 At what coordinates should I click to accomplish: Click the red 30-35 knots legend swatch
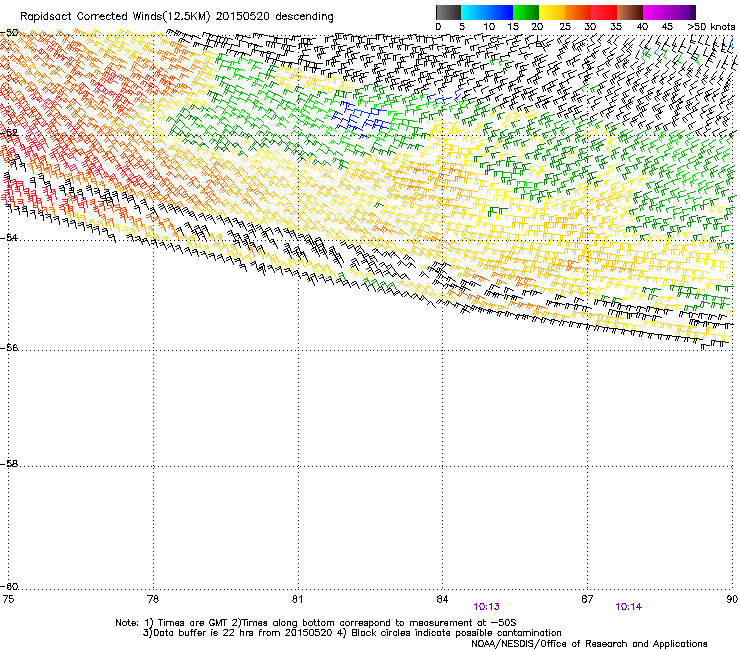click(x=604, y=12)
